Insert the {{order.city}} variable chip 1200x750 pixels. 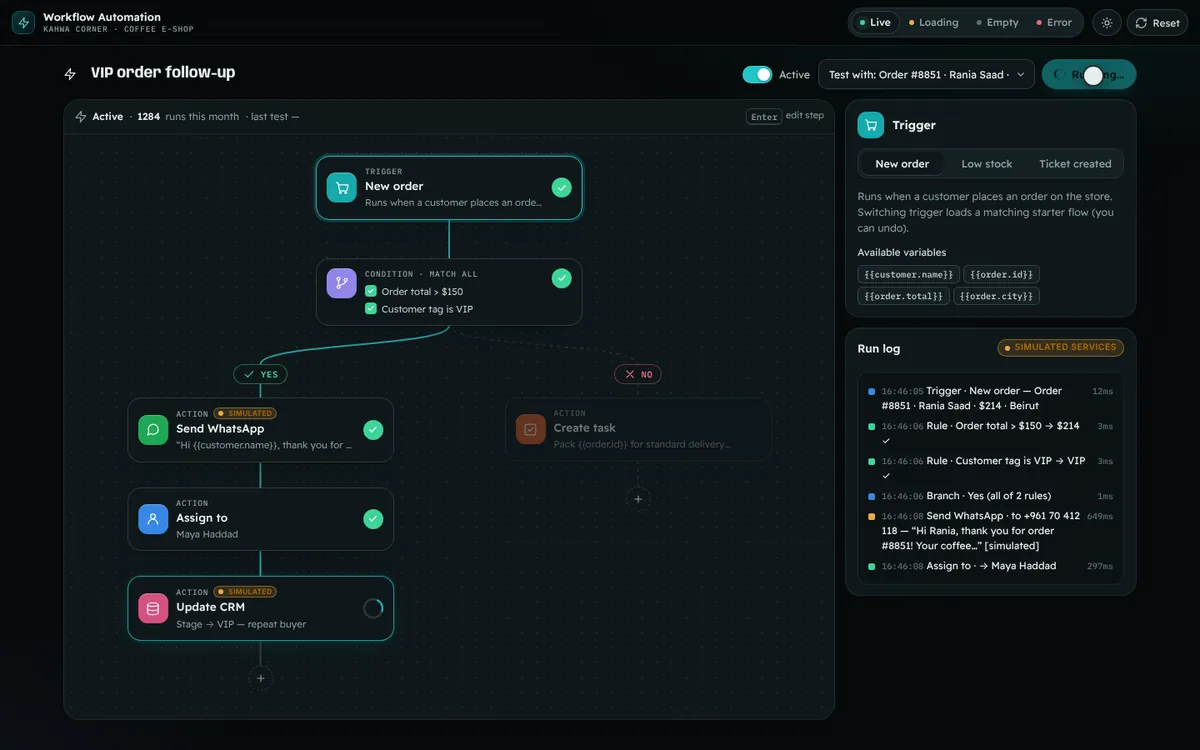[x=997, y=296]
